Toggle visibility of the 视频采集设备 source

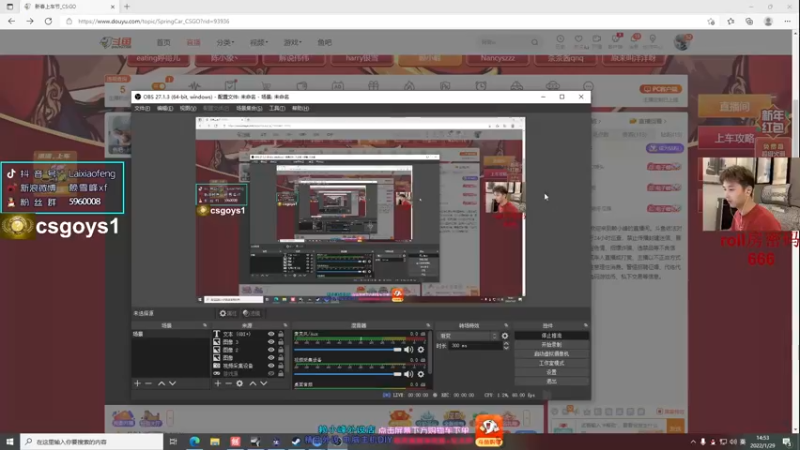tap(271, 365)
